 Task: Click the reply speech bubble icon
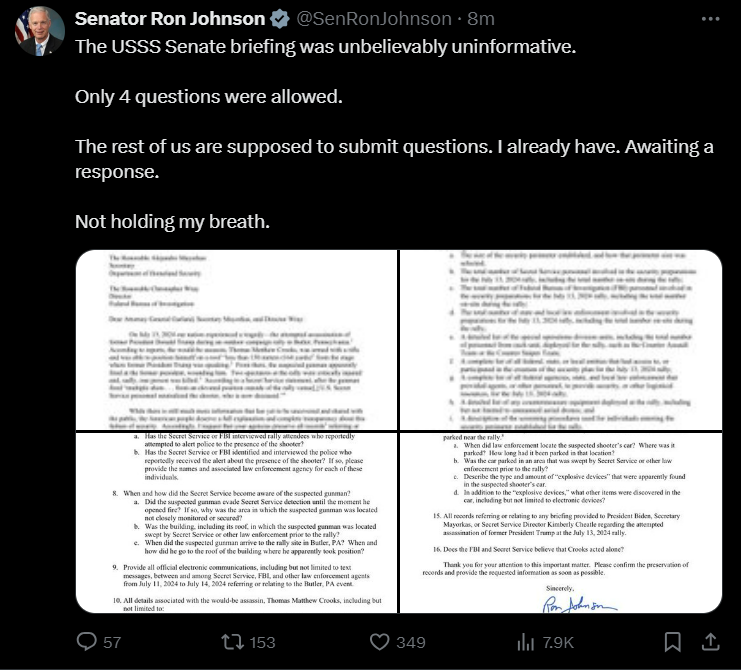(x=86, y=642)
